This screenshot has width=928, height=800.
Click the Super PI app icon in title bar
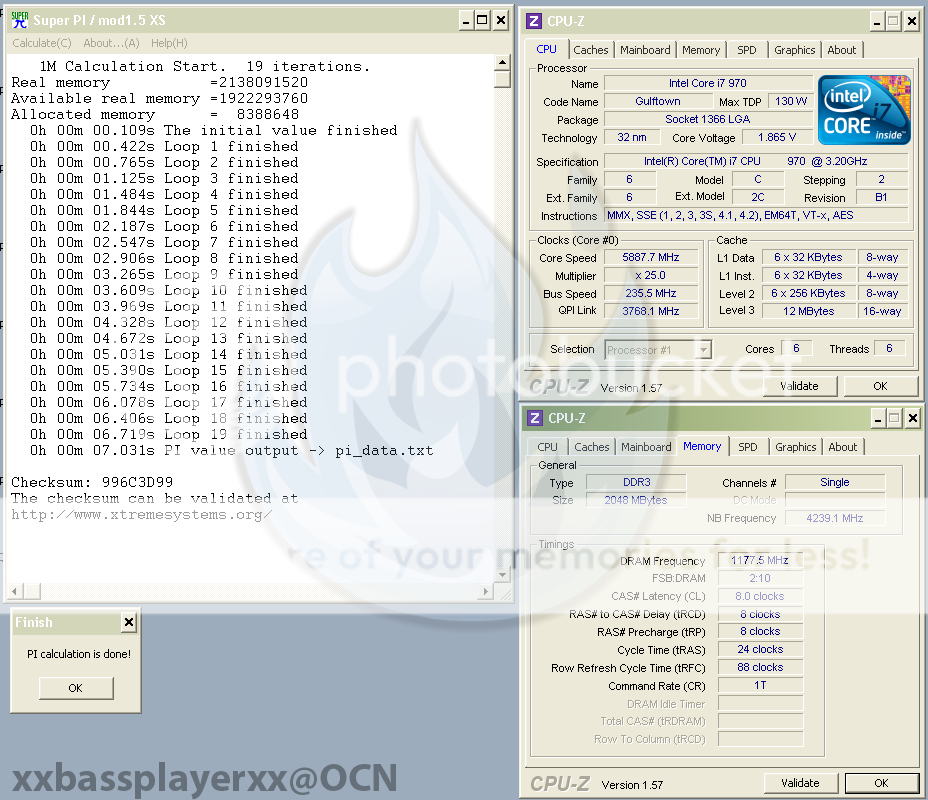(20, 20)
